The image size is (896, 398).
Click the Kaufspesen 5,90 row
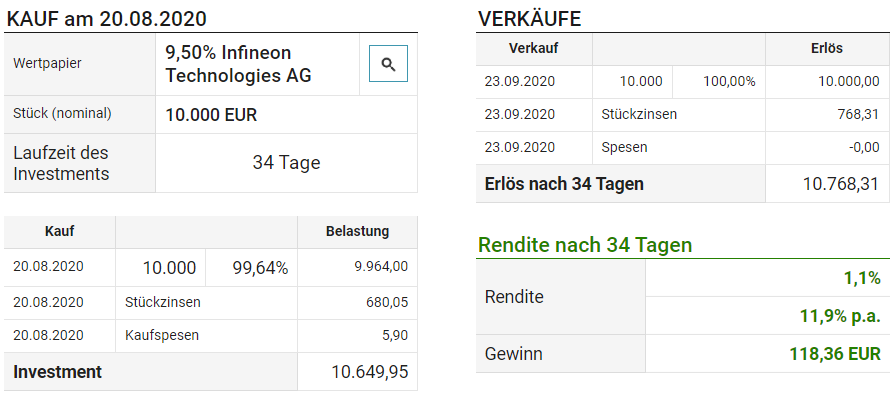(x=211, y=335)
